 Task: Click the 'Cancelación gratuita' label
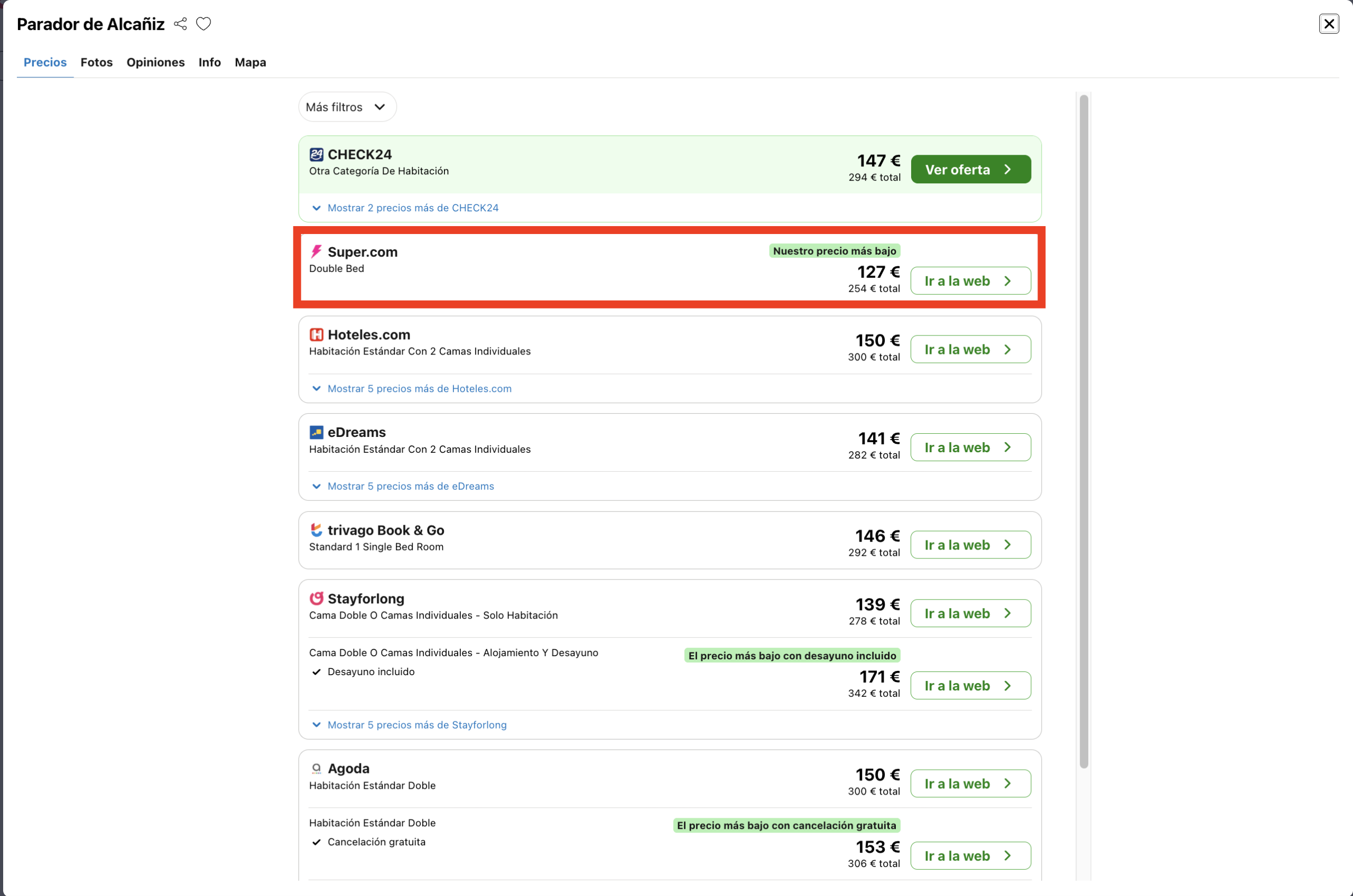coord(376,842)
